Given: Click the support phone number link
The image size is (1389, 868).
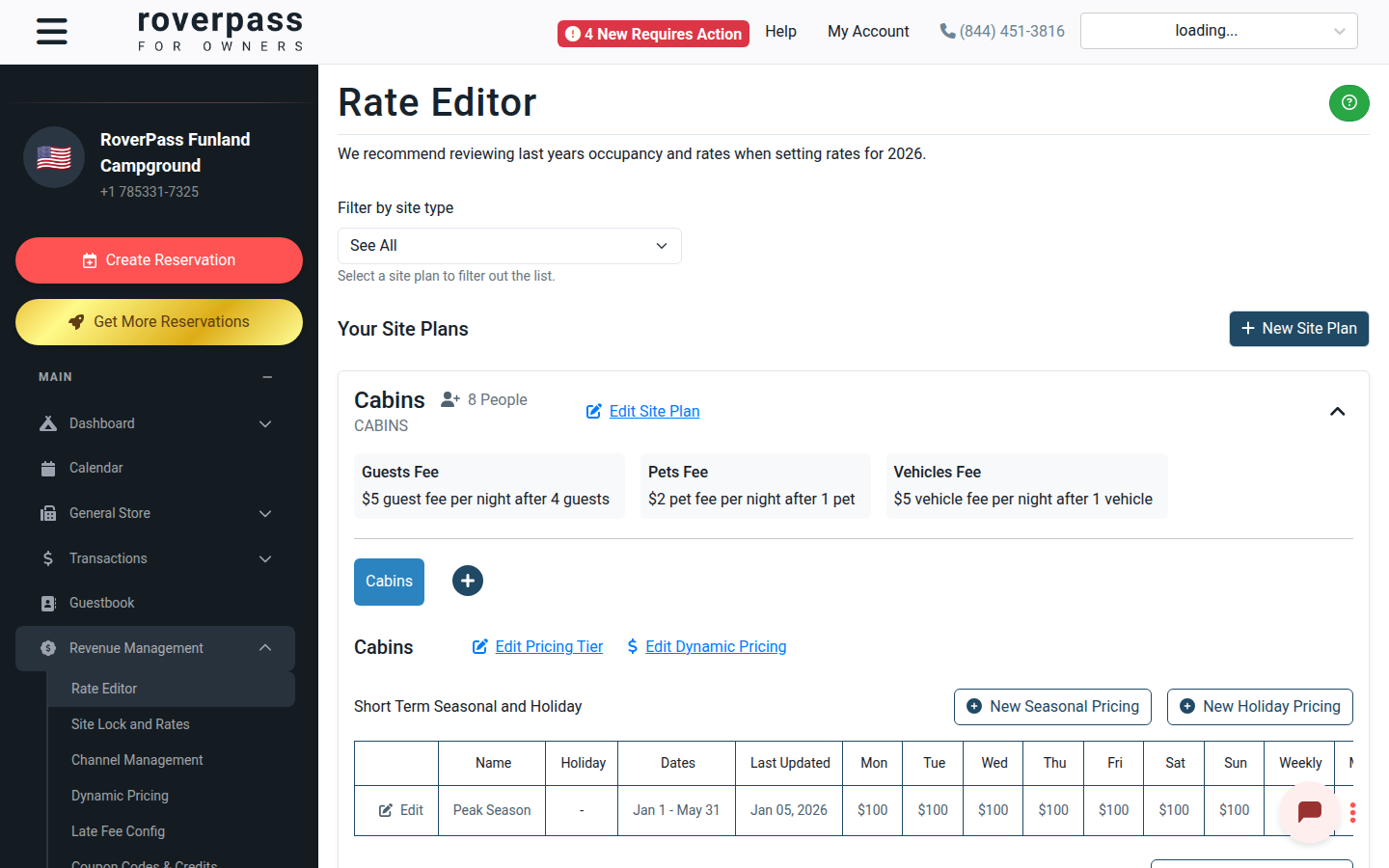Looking at the screenshot, I should click(1002, 32).
